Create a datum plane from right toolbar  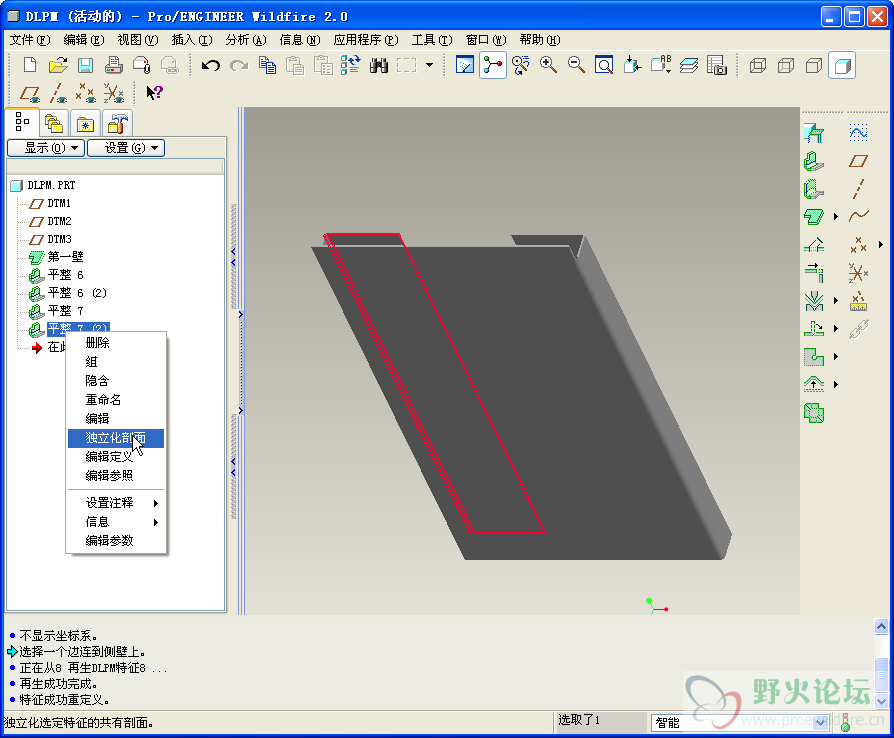[859, 161]
